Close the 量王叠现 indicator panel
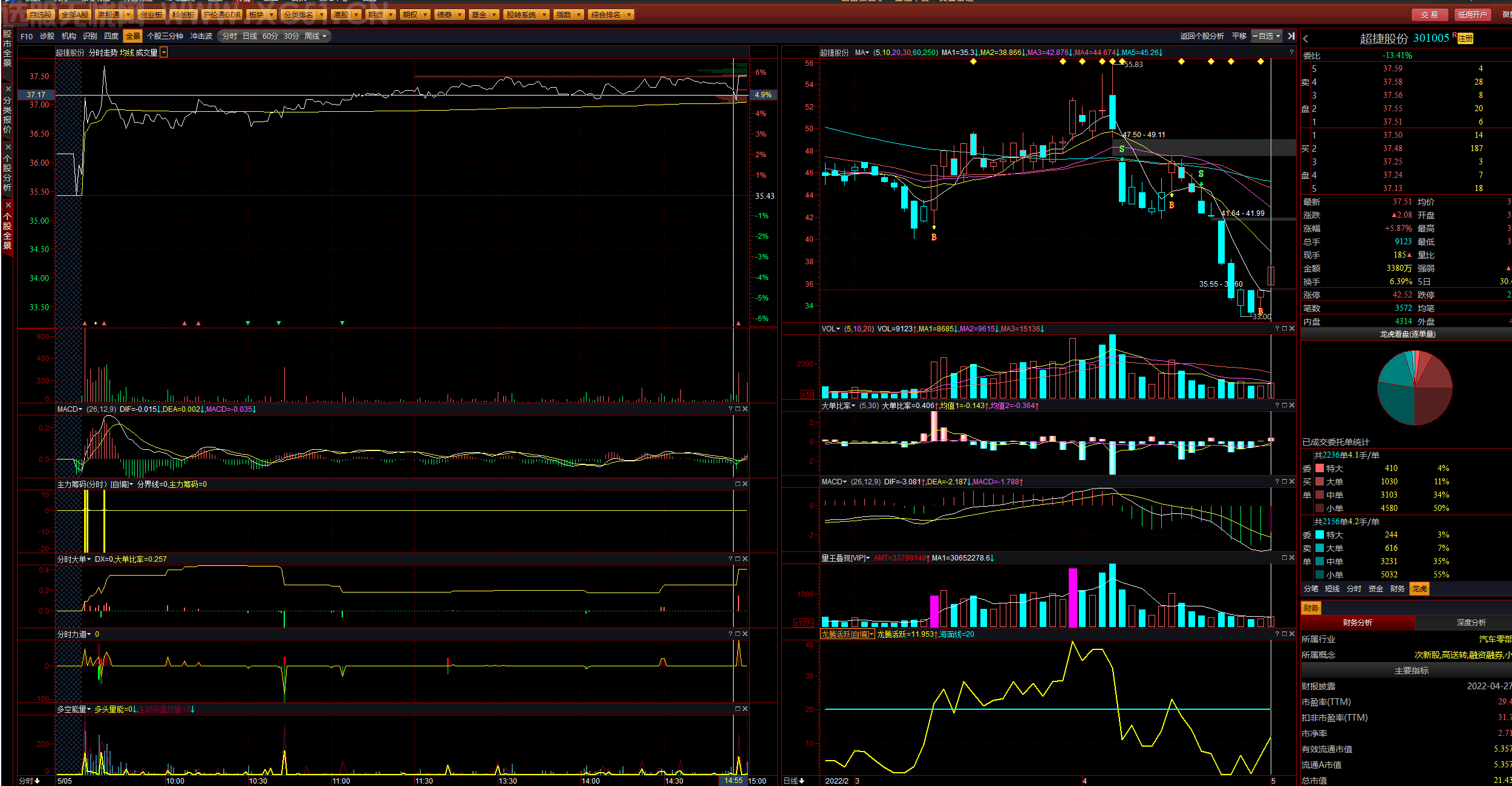This screenshot has height=786, width=1512. tap(1292, 558)
